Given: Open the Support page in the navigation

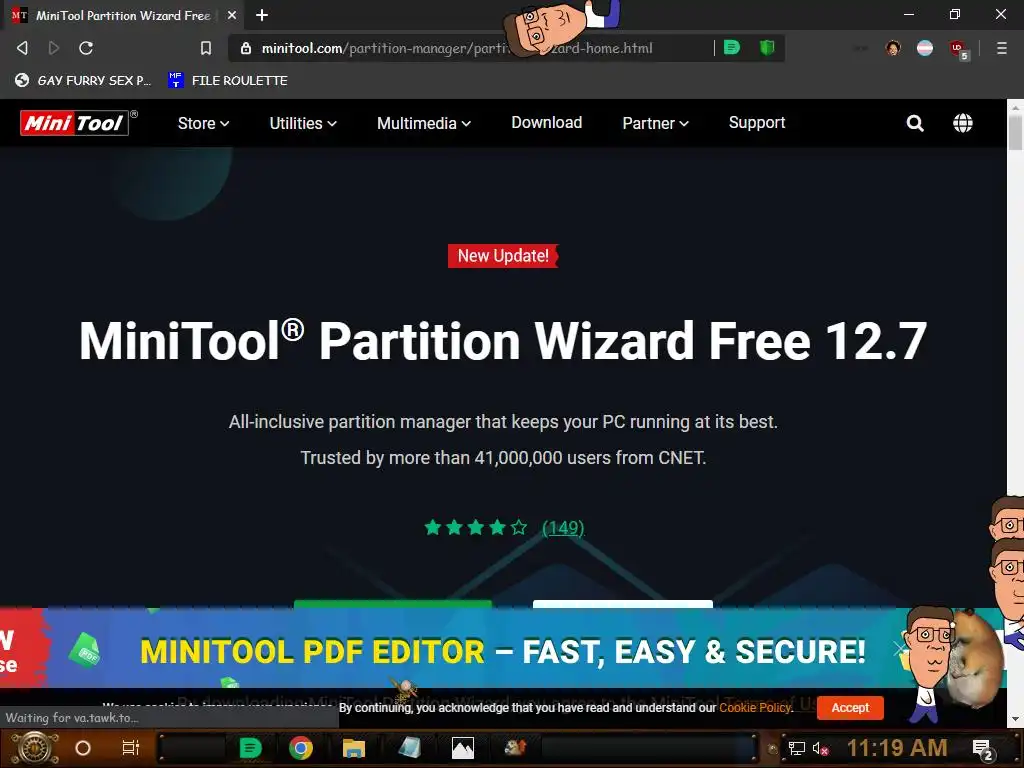Looking at the screenshot, I should click(757, 122).
